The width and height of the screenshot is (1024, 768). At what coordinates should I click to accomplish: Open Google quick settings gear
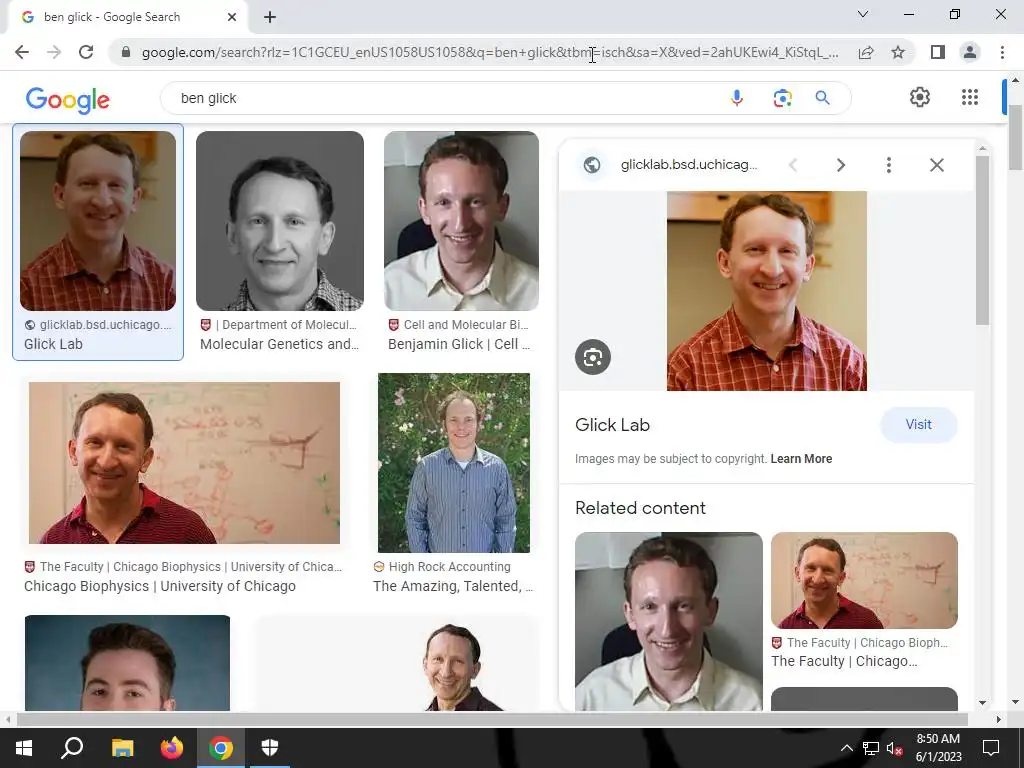pos(920,97)
